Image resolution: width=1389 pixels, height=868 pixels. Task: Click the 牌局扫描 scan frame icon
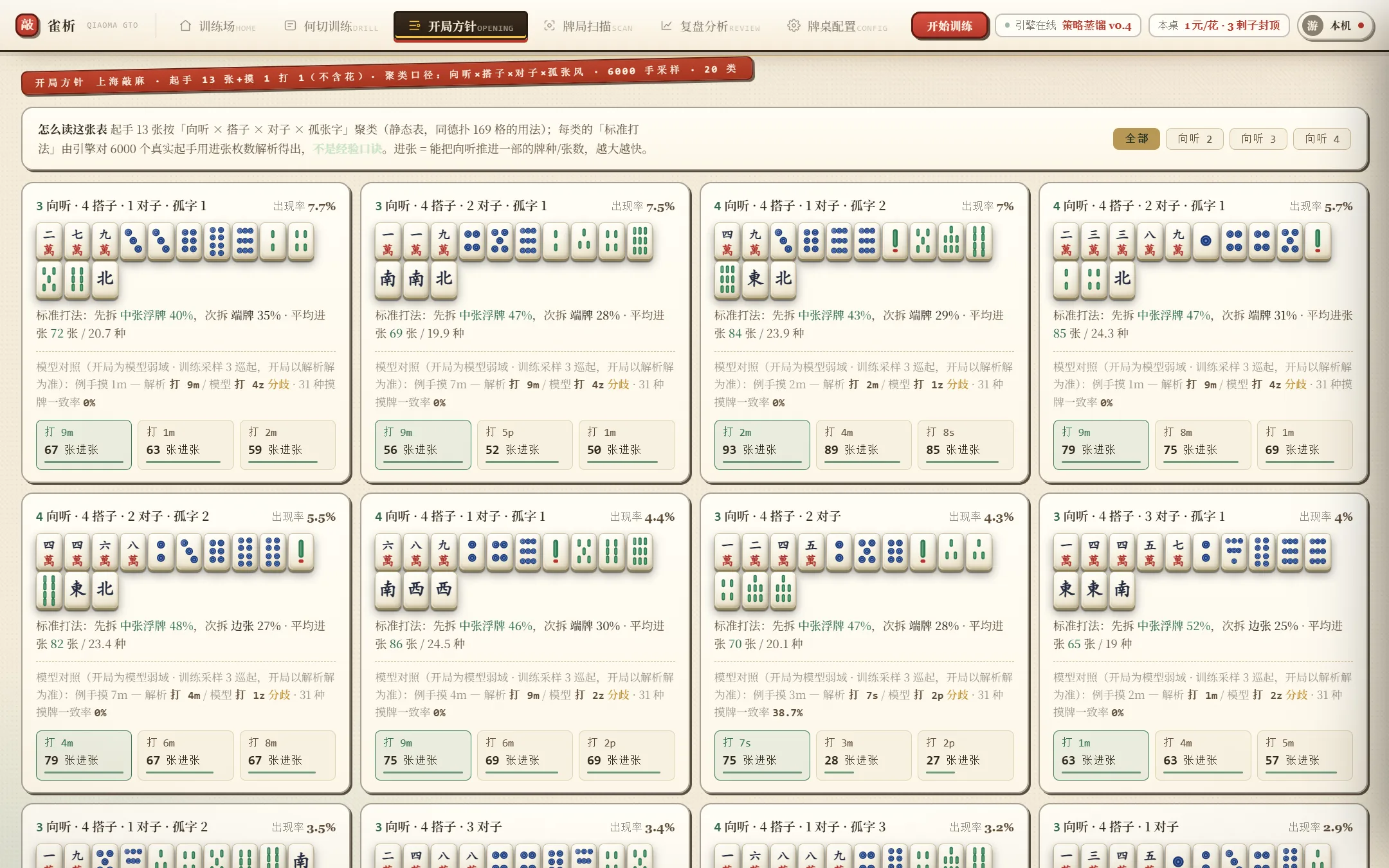click(x=549, y=26)
